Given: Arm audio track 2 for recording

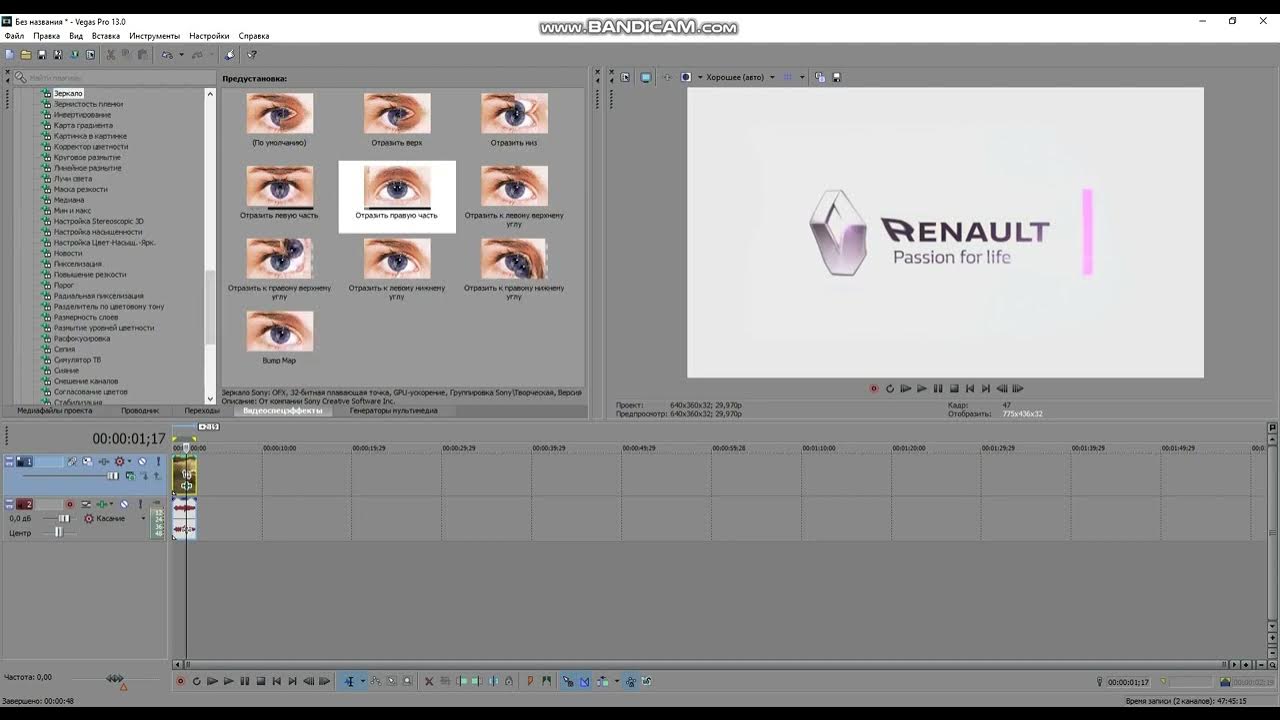Looking at the screenshot, I should pos(70,504).
